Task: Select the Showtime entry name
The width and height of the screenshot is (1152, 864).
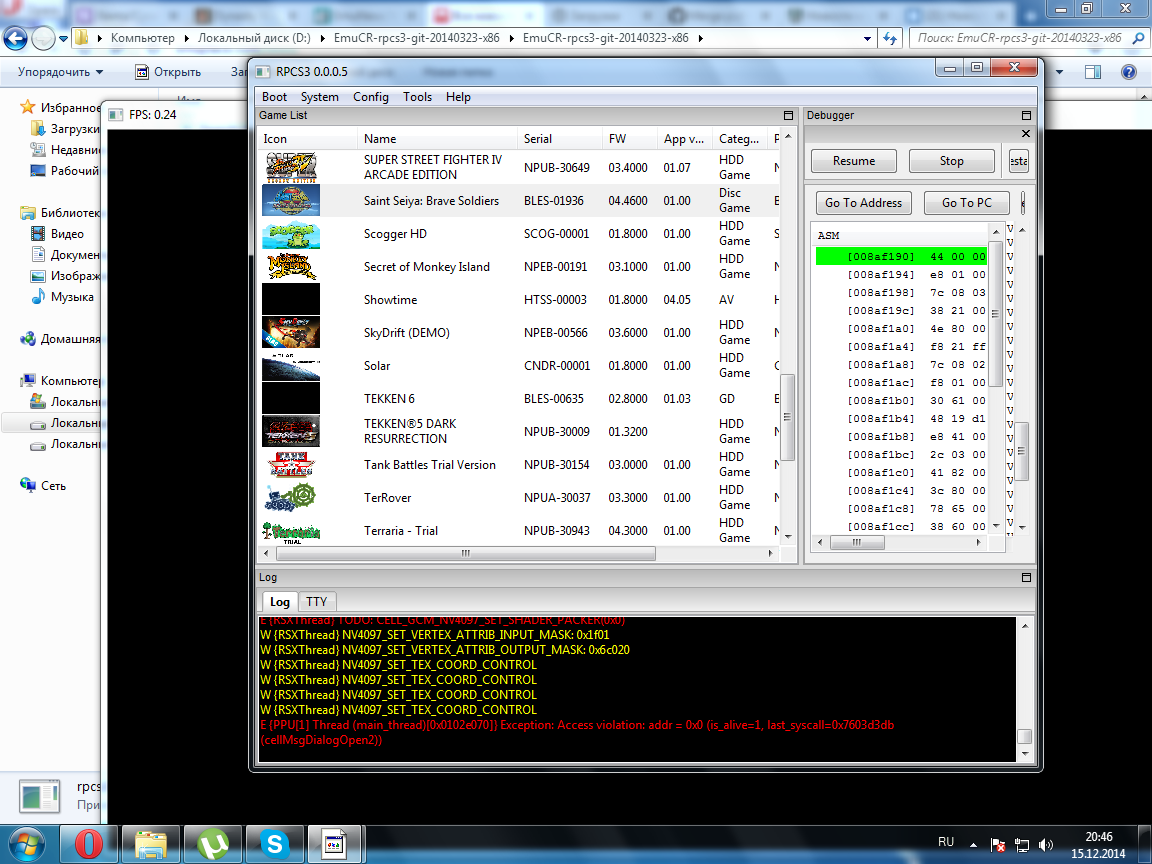Action: click(390, 300)
